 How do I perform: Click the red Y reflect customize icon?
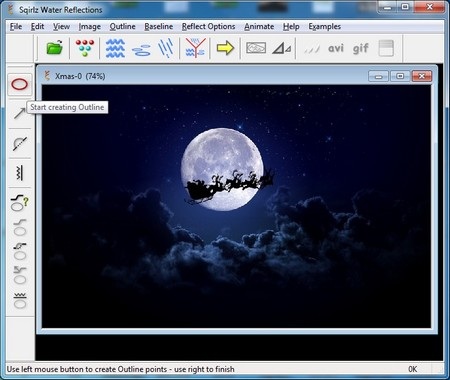(196, 48)
